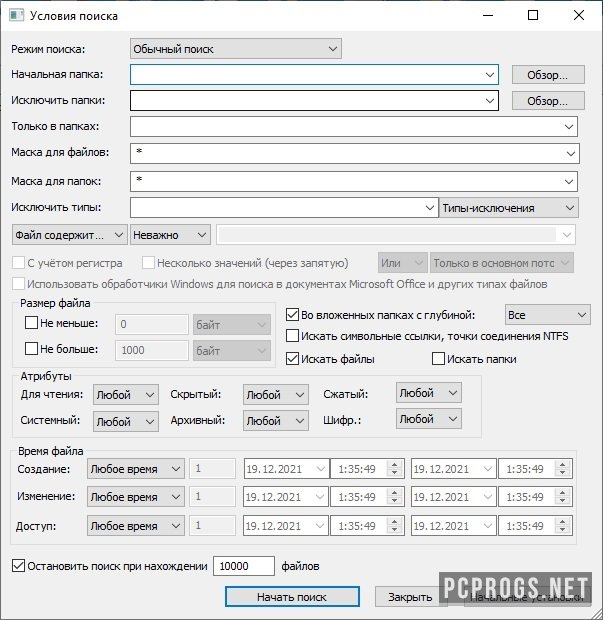The height and width of the screenshot is (620, 603).
Task: Open the Создание time dropdown
Action: pyautogui.click(x=135, y=469)
